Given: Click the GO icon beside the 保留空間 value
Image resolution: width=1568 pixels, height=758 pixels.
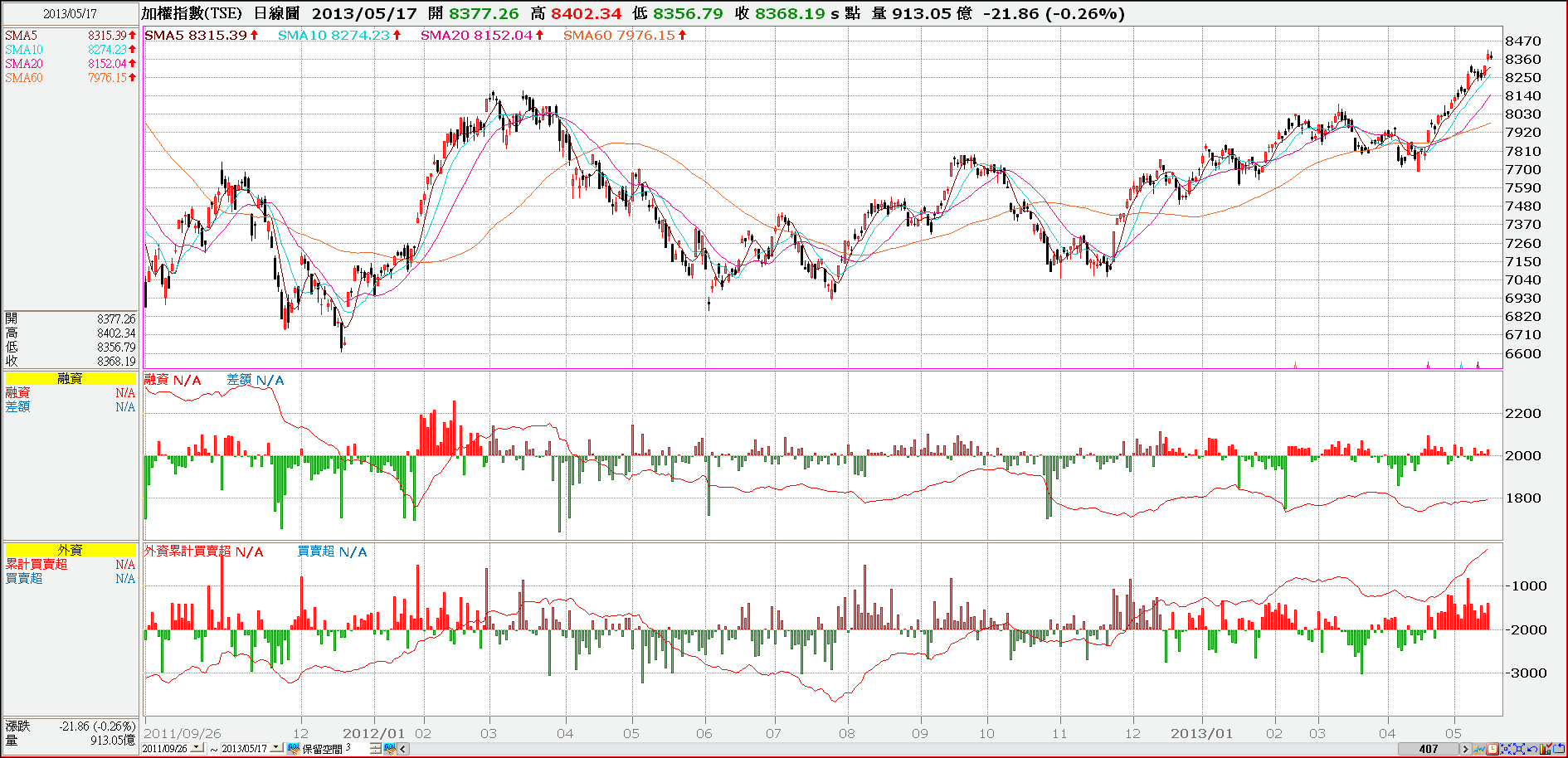Looking at the screenshot, I should (390, 748).
